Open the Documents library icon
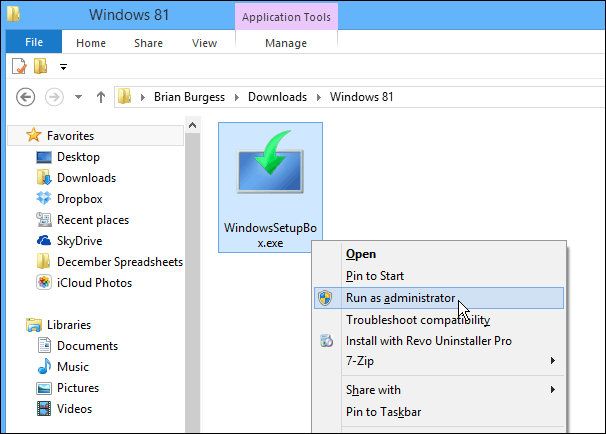 click(x=44, y=345)
